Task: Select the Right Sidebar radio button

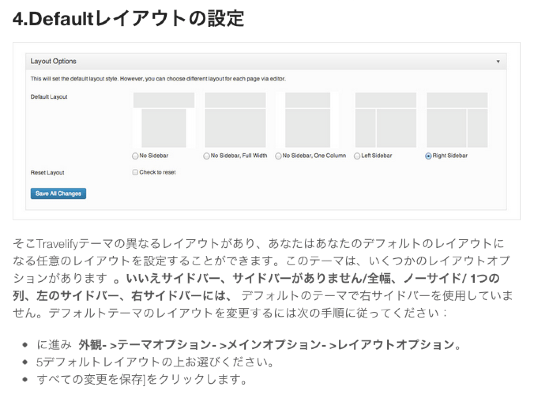Action: (428, 156)
